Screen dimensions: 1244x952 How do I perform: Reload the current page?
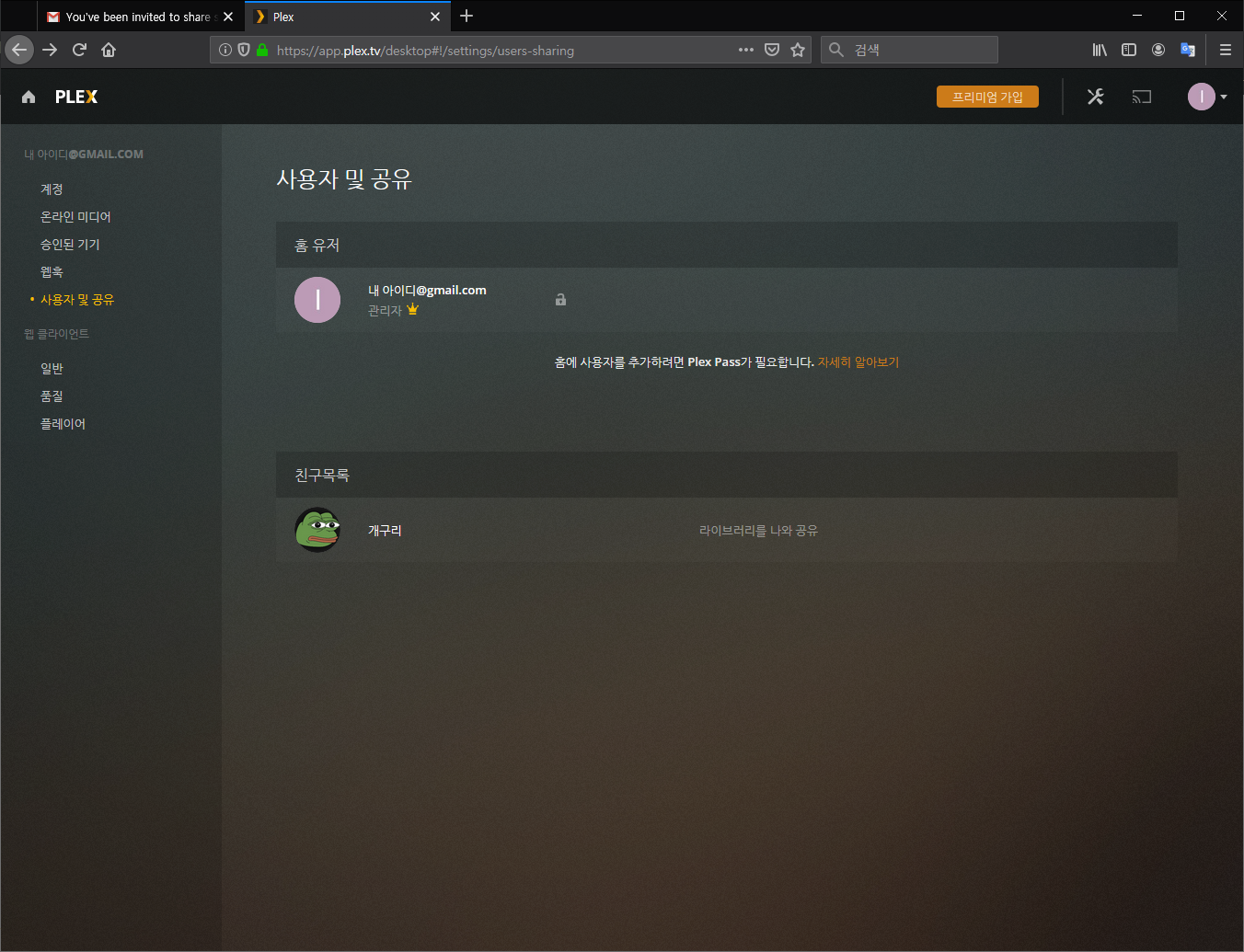tap(79, 50)
